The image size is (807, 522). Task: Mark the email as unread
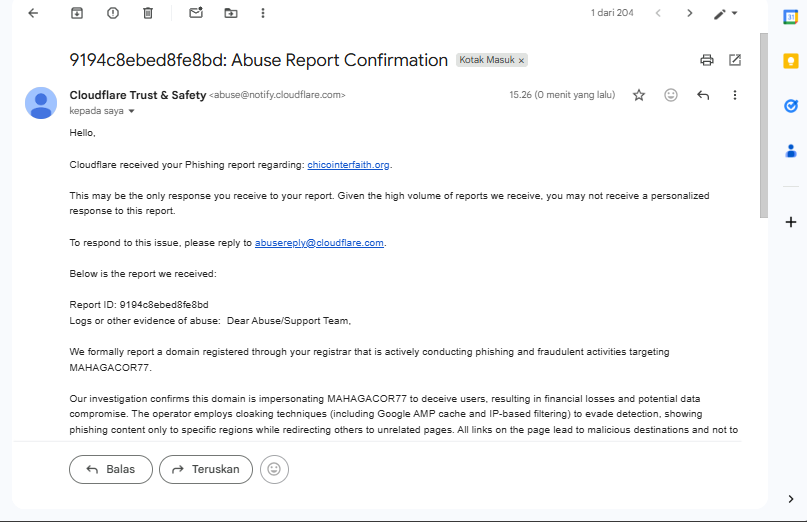click(196, 13)
